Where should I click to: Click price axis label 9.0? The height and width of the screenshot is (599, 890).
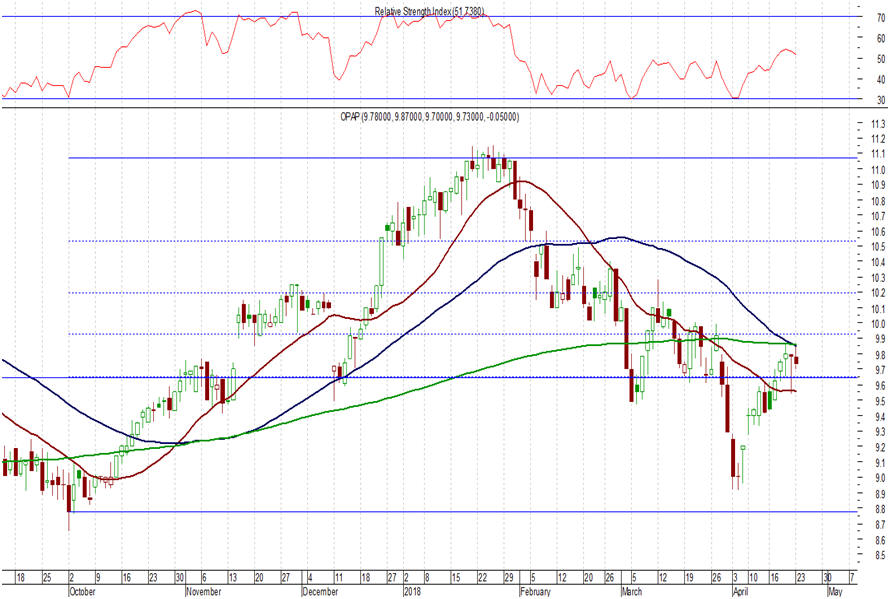tap(880, 478)
